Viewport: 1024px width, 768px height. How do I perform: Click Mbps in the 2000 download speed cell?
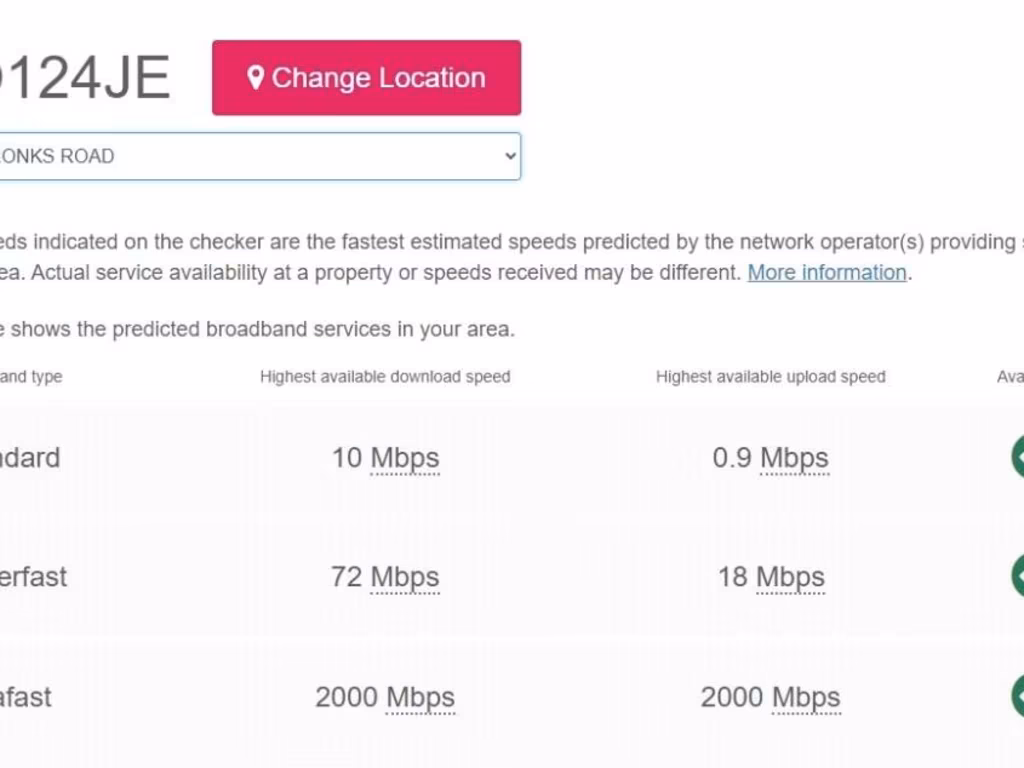pyautogui.click(x=420, y=697)
